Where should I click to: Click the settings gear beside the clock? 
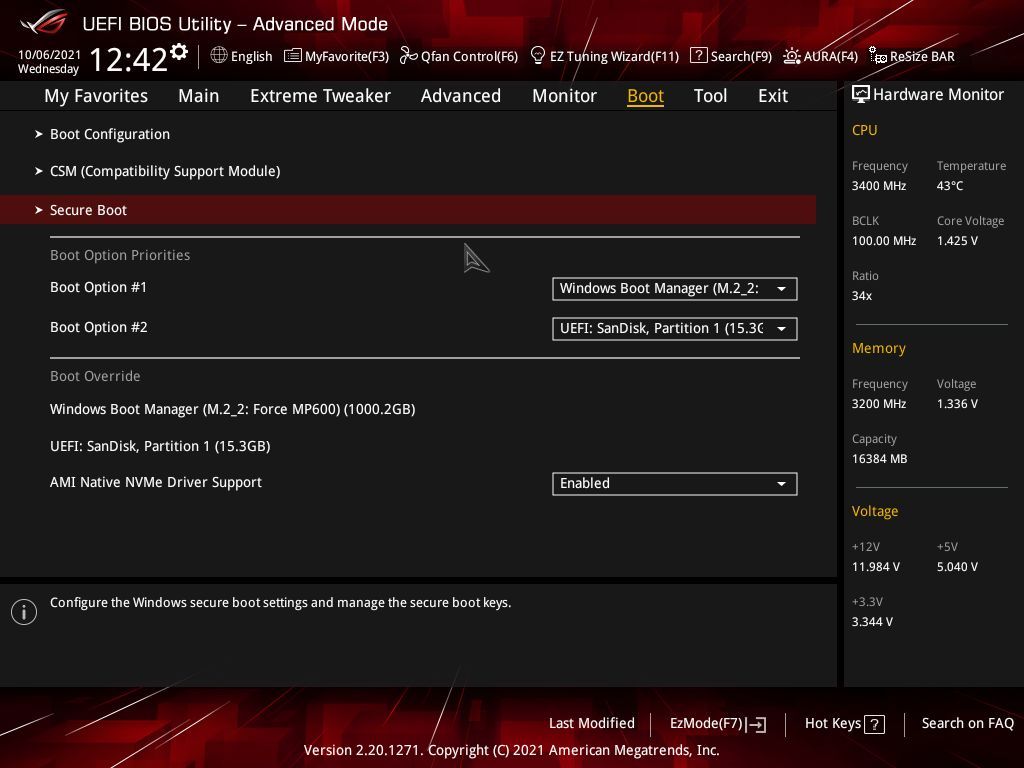[179, 52]
